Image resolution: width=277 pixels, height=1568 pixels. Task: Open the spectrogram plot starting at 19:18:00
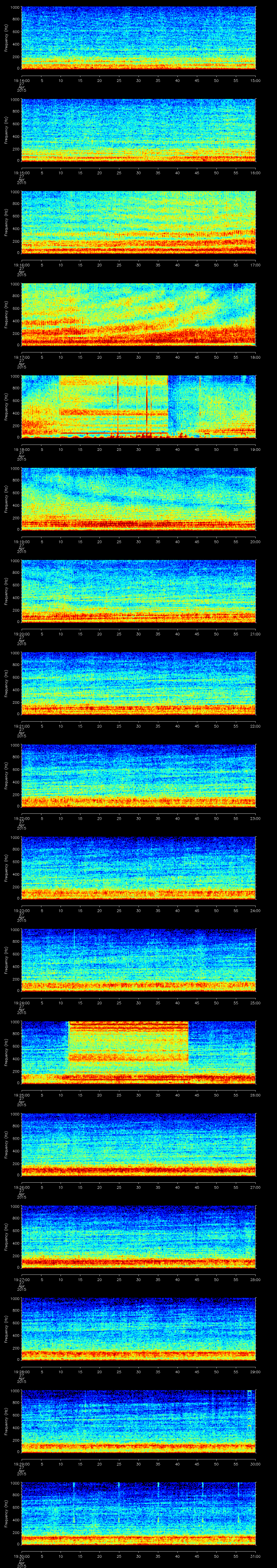click(138, 407)
